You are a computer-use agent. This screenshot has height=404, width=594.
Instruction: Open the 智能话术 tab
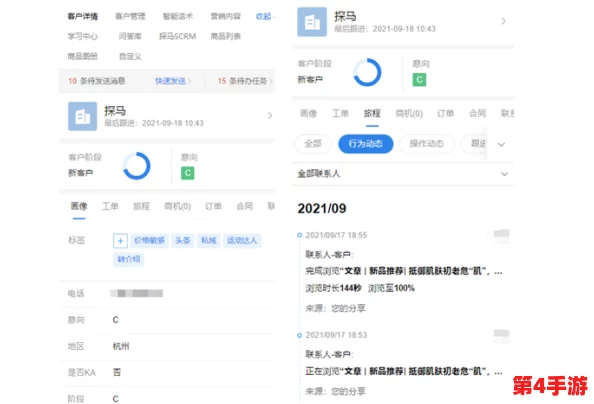[178, 16]
